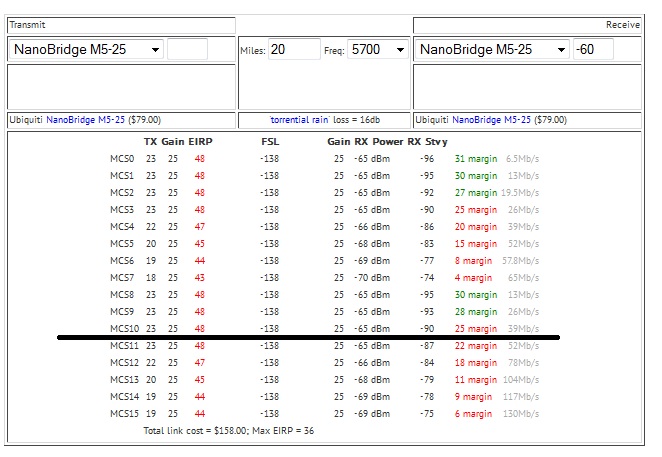The height and width of the screenshot is (457, 662).
Task: Select the MCS1 row label
Action: pyautogui.click(x=122, y=176)
